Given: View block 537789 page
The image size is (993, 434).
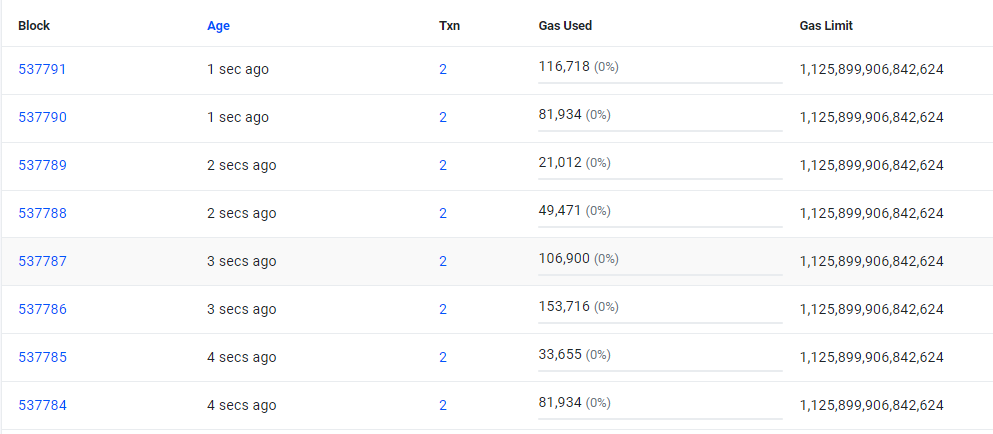Looking at the screenshot, I should [42, 165].
